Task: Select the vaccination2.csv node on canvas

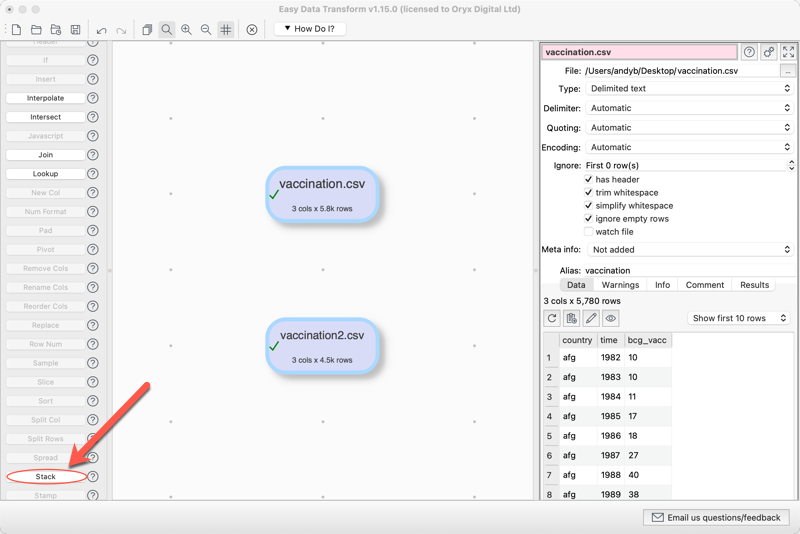Action: coord(322,346)
